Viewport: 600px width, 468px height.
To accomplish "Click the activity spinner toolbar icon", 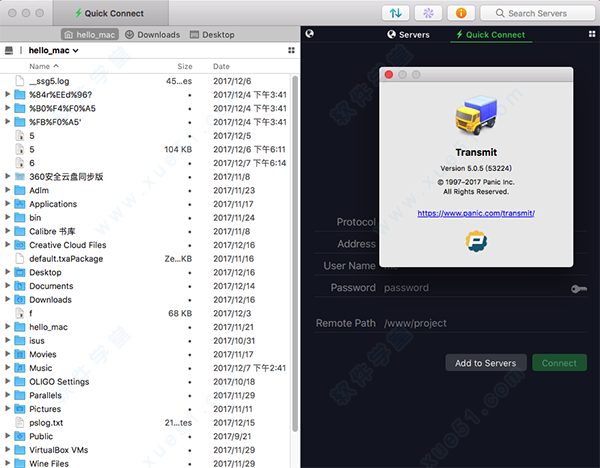I will [428, 13].
